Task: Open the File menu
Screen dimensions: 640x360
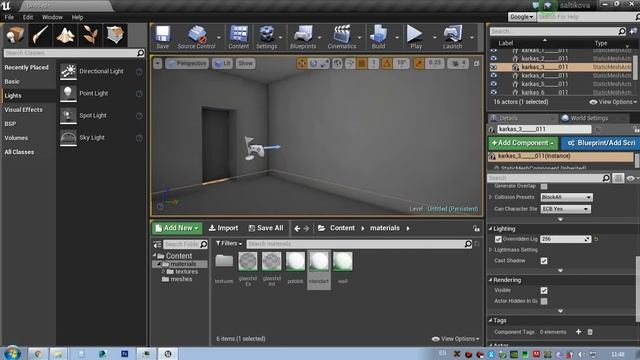Action: click(9, 17)
